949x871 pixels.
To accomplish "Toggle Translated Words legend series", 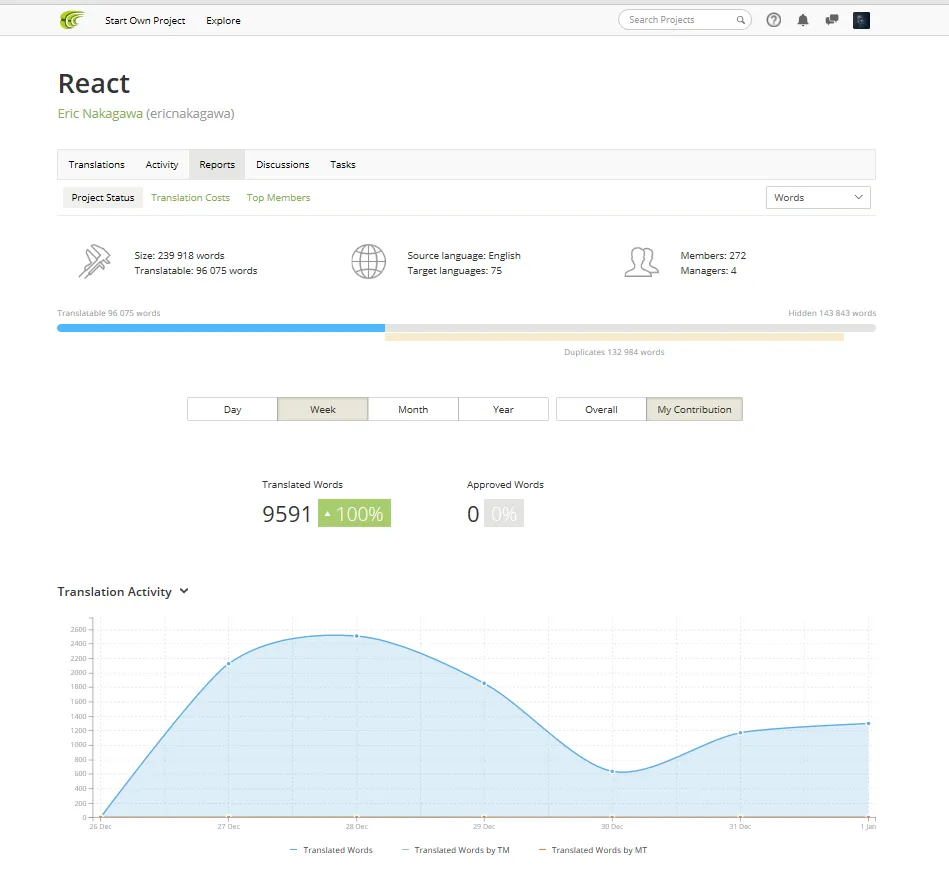I will coord(331,850).
